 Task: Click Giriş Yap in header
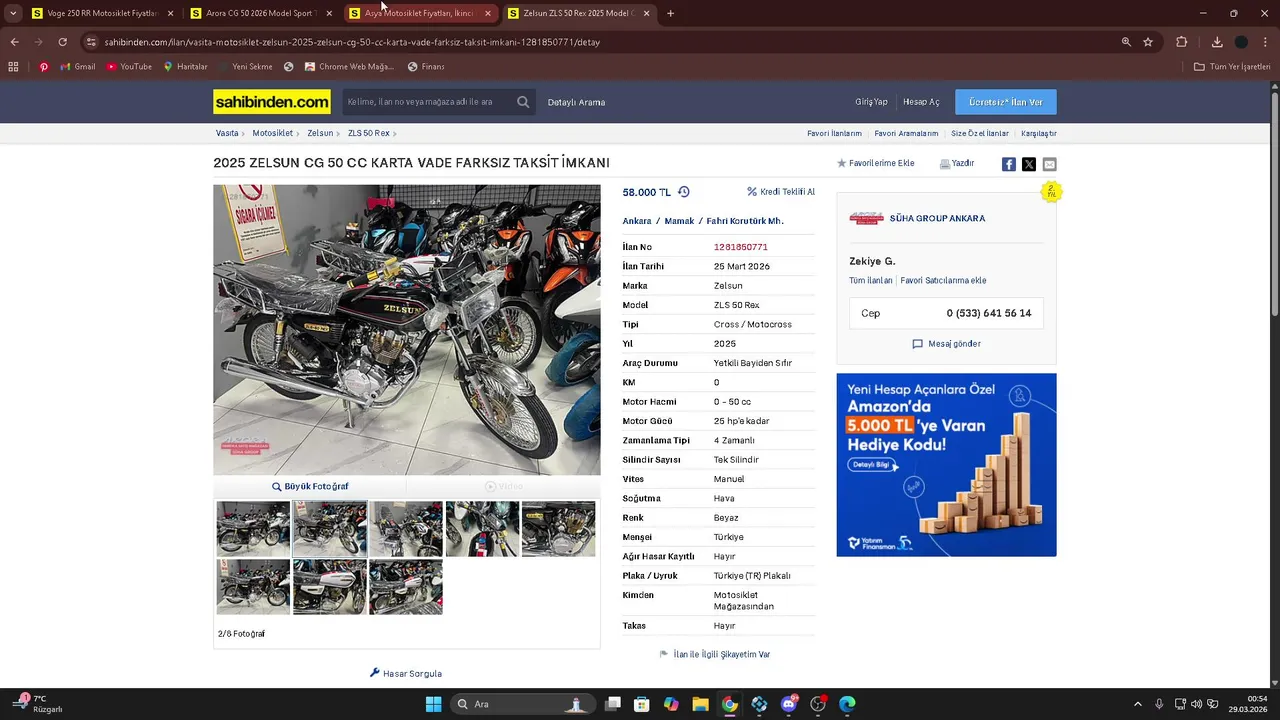871,102
